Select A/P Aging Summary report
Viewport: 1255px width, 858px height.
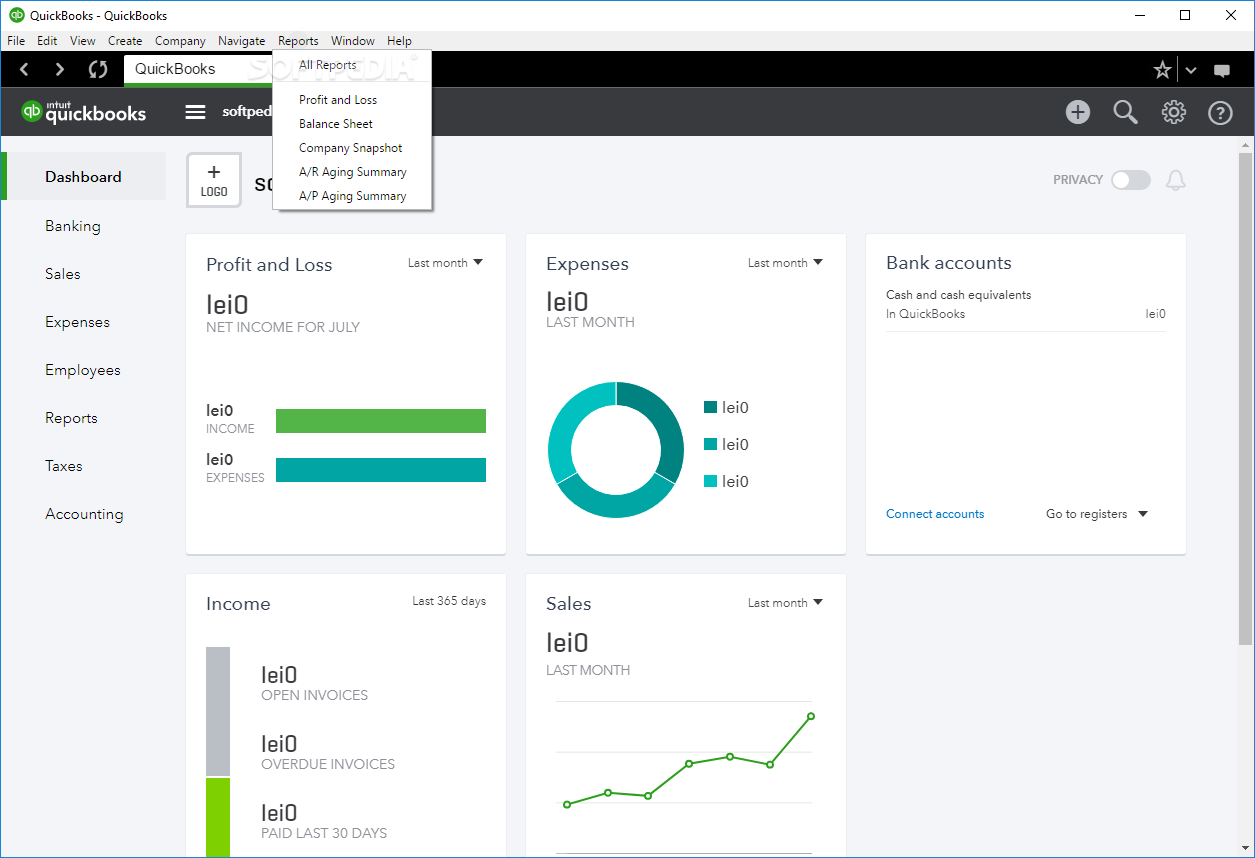[x=352, y=196]
